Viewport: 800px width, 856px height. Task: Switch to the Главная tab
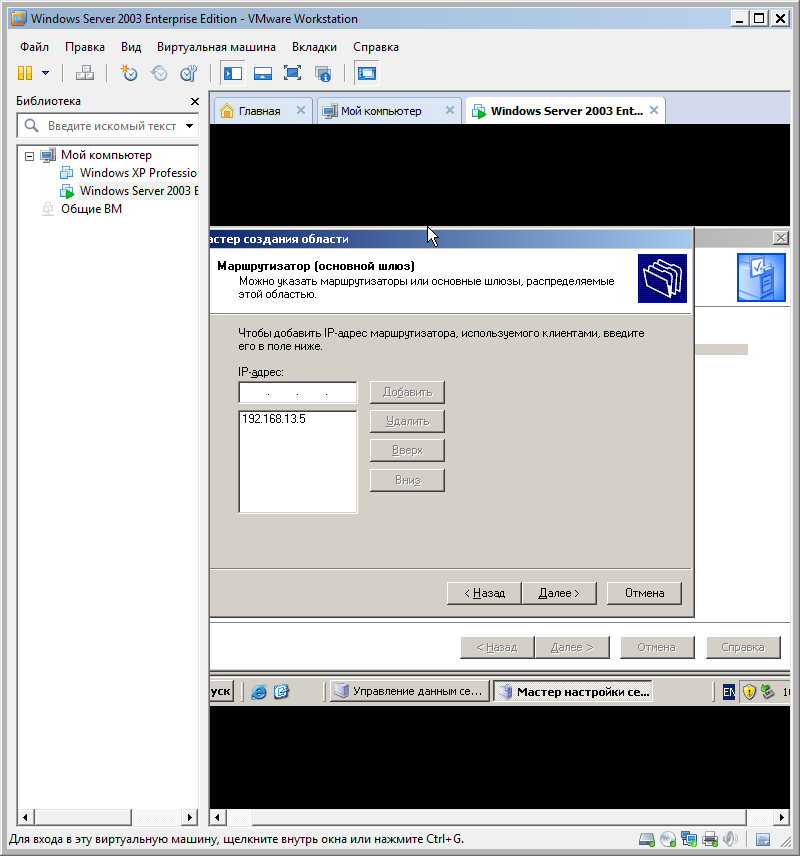(259, 111)
